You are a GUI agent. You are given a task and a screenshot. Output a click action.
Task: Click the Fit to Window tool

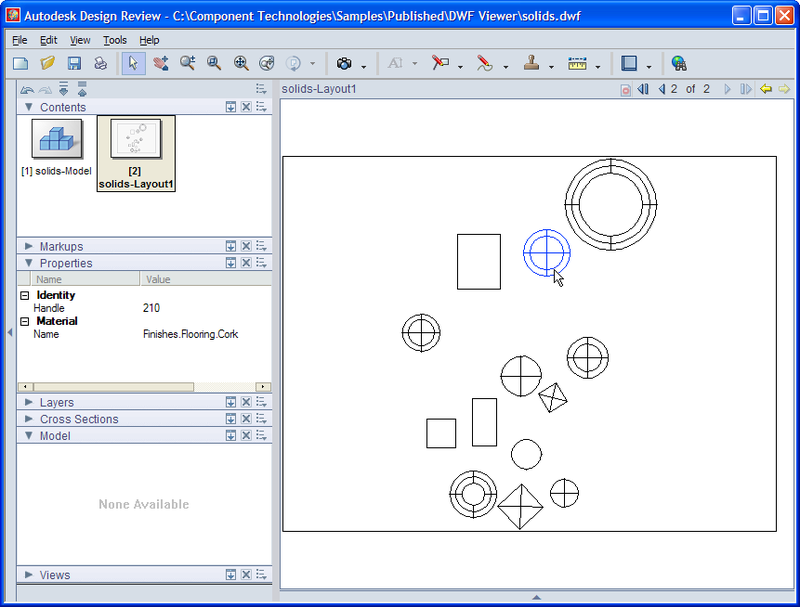point(241,63)
